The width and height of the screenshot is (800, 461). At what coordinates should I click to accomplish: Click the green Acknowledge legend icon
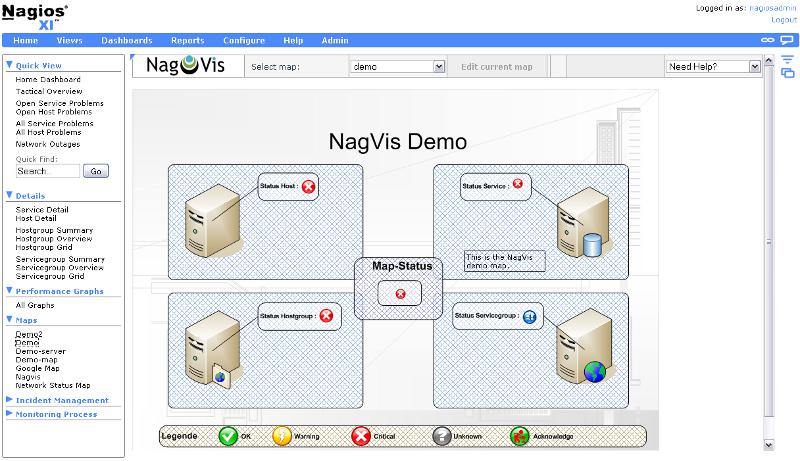519,436
